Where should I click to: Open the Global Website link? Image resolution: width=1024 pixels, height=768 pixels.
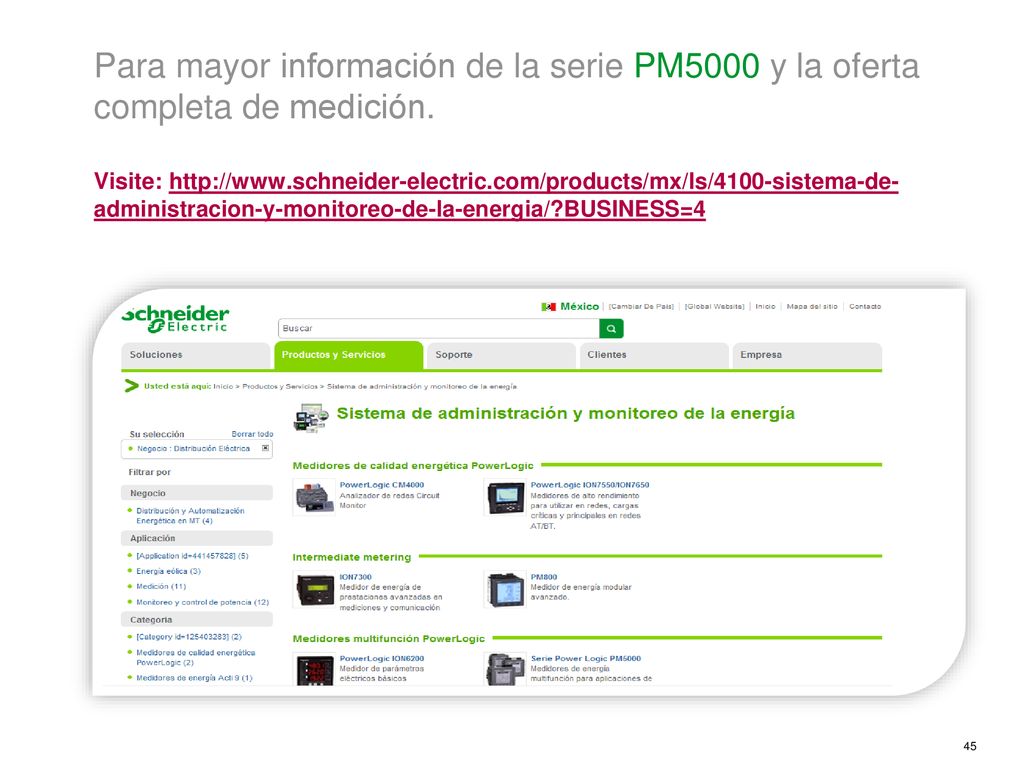(x=714, y=306)
